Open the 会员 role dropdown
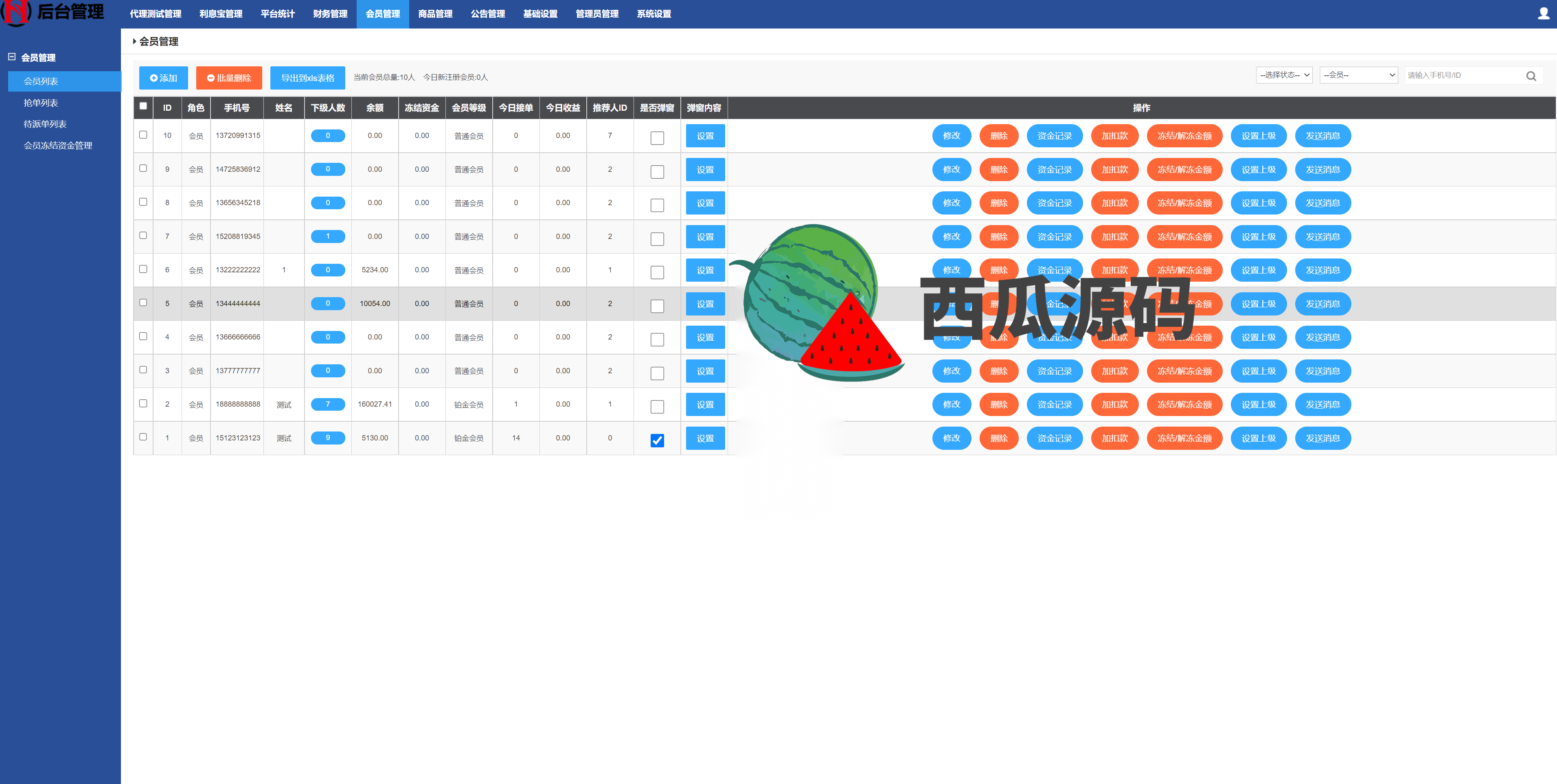The image size is (1557, 784). [x=1359, y=75]
